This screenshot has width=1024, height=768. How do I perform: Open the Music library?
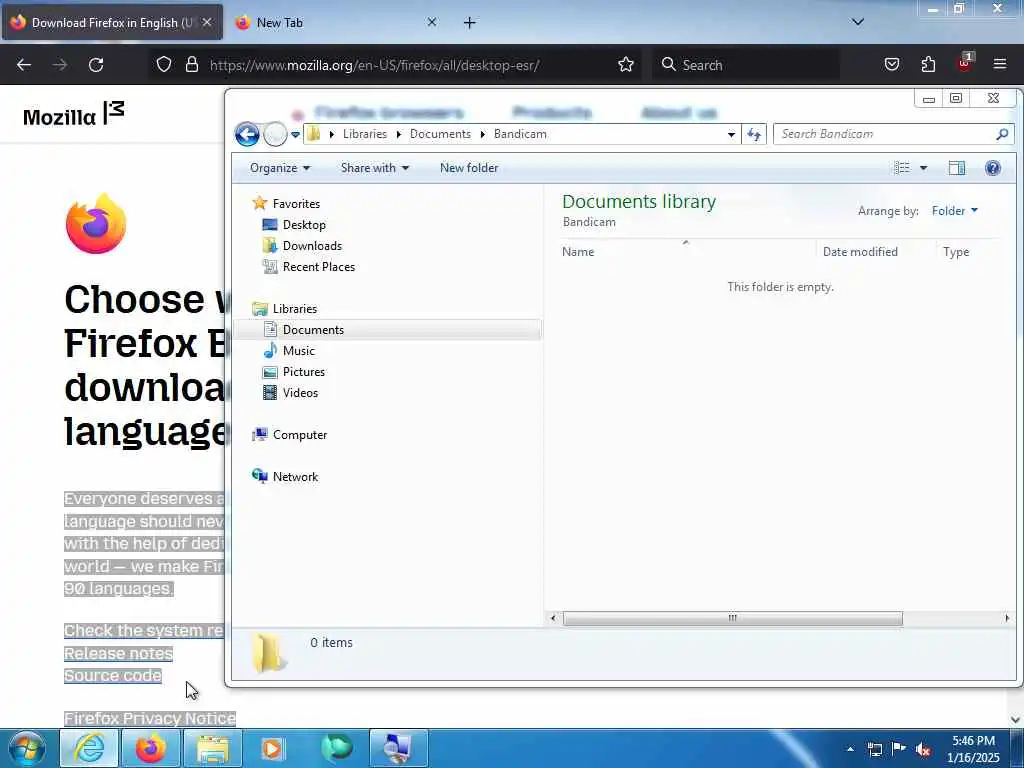coord(298,351)
